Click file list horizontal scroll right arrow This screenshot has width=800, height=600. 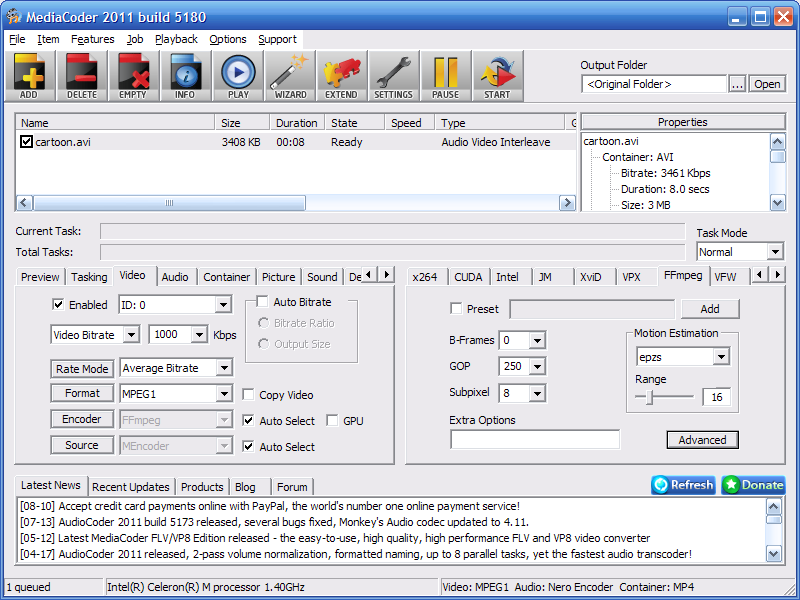pyautogui.click(x=567, y=203)
